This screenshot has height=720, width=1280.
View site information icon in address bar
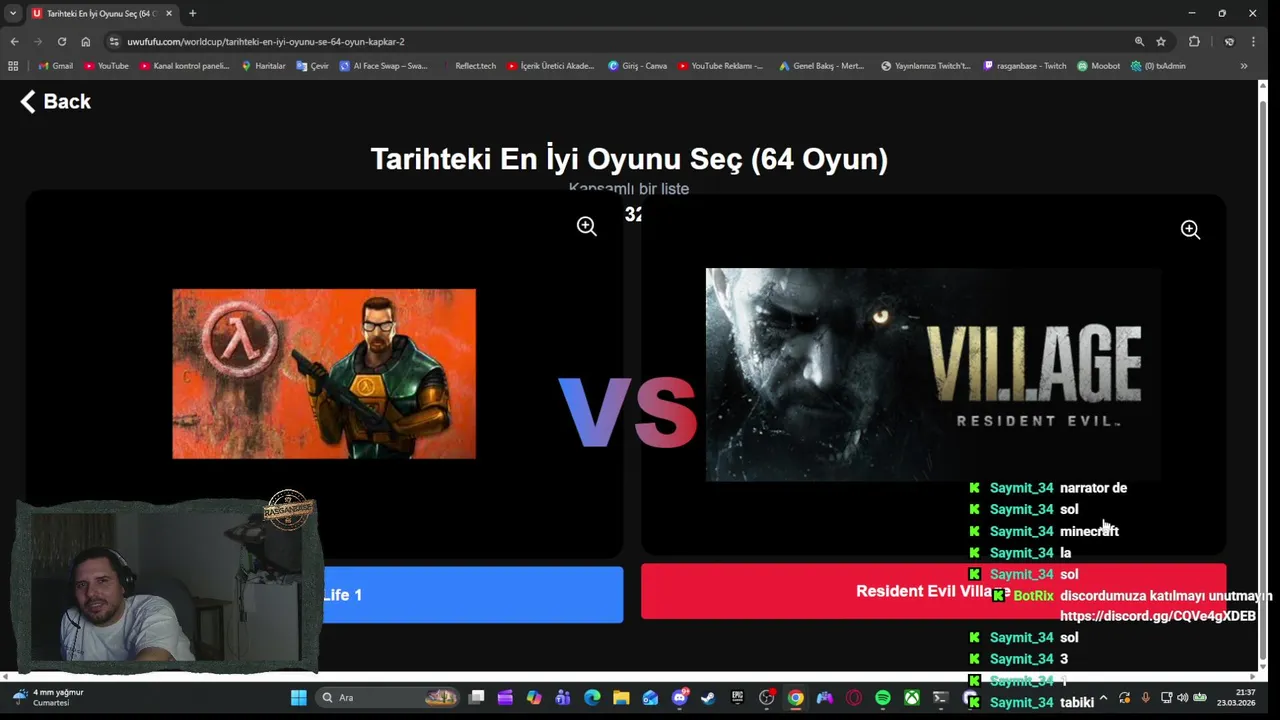click(x=114, y=41)
